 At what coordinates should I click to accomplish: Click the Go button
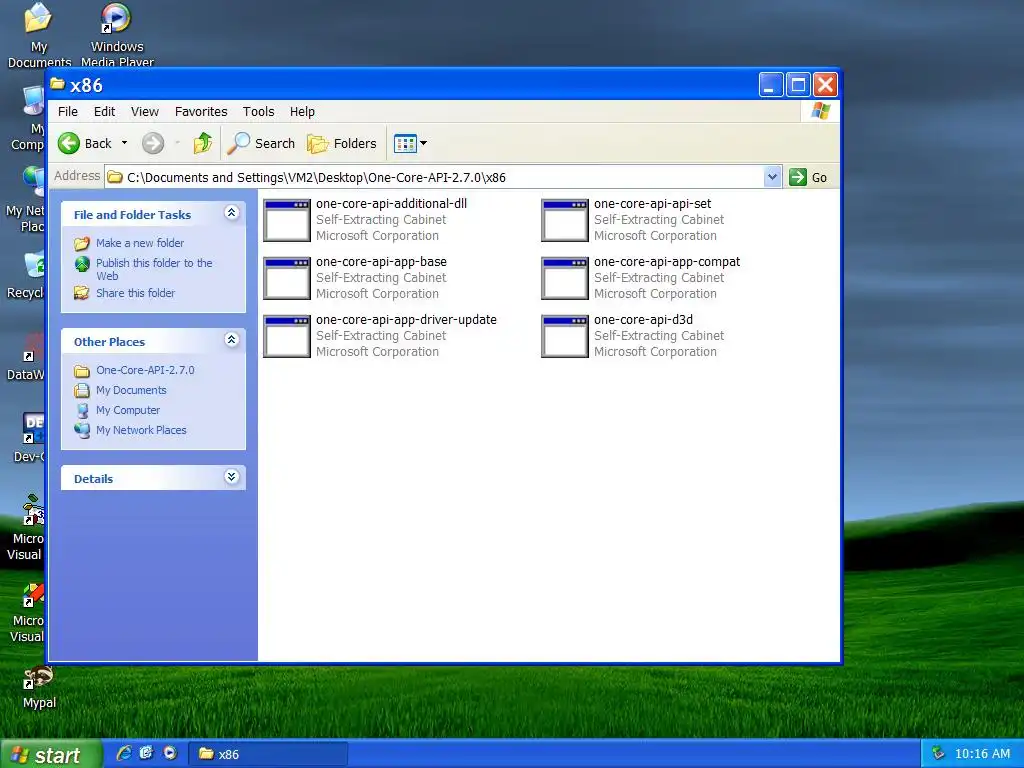pos(808,177)
